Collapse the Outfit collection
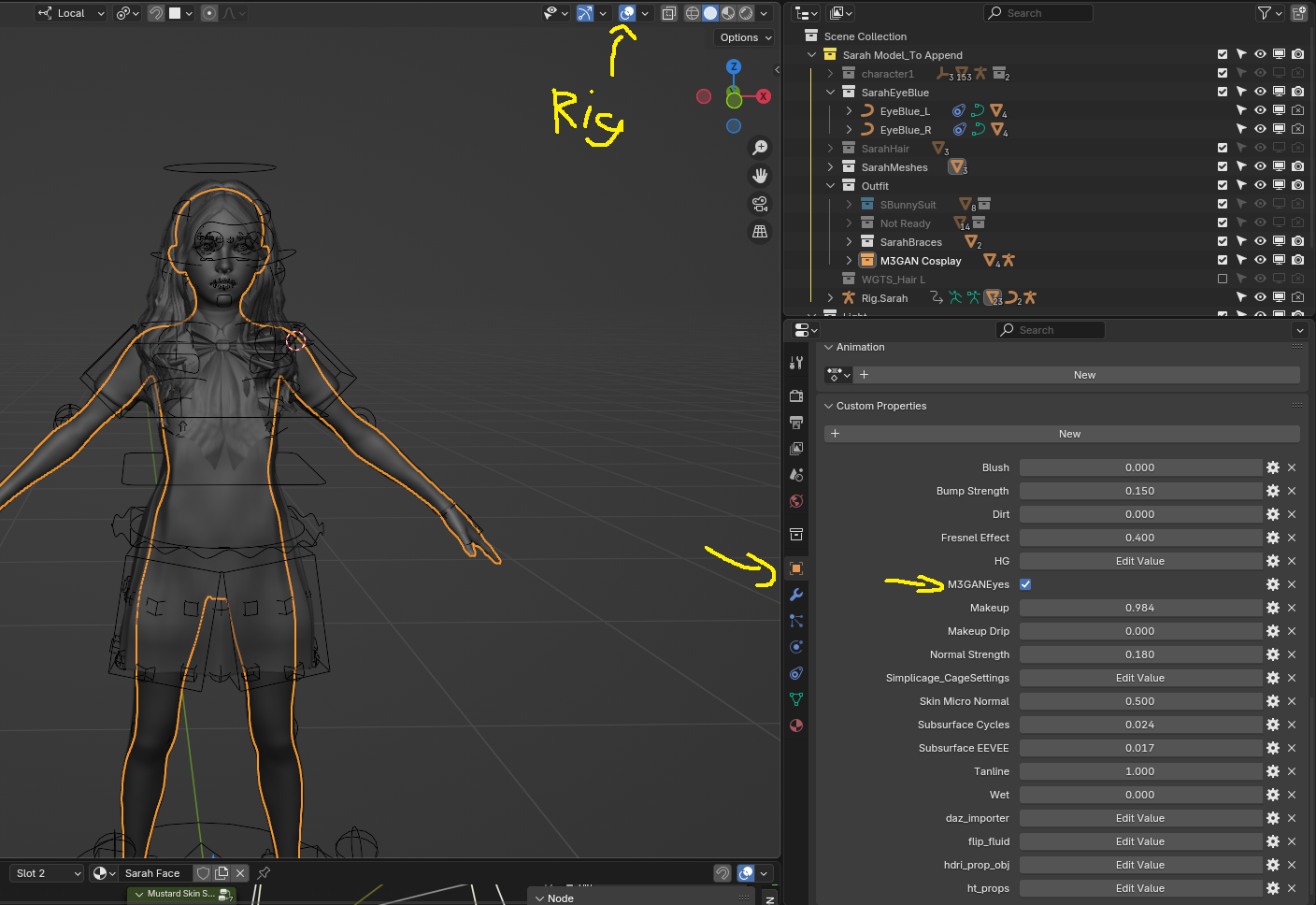This screenshot has height=905, width=1316. pyautogui.click(x=830, y=185)
